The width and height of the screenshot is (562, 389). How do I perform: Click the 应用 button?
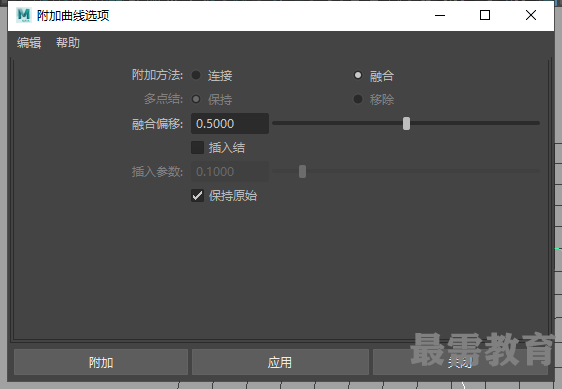click(x=280, y=362)
